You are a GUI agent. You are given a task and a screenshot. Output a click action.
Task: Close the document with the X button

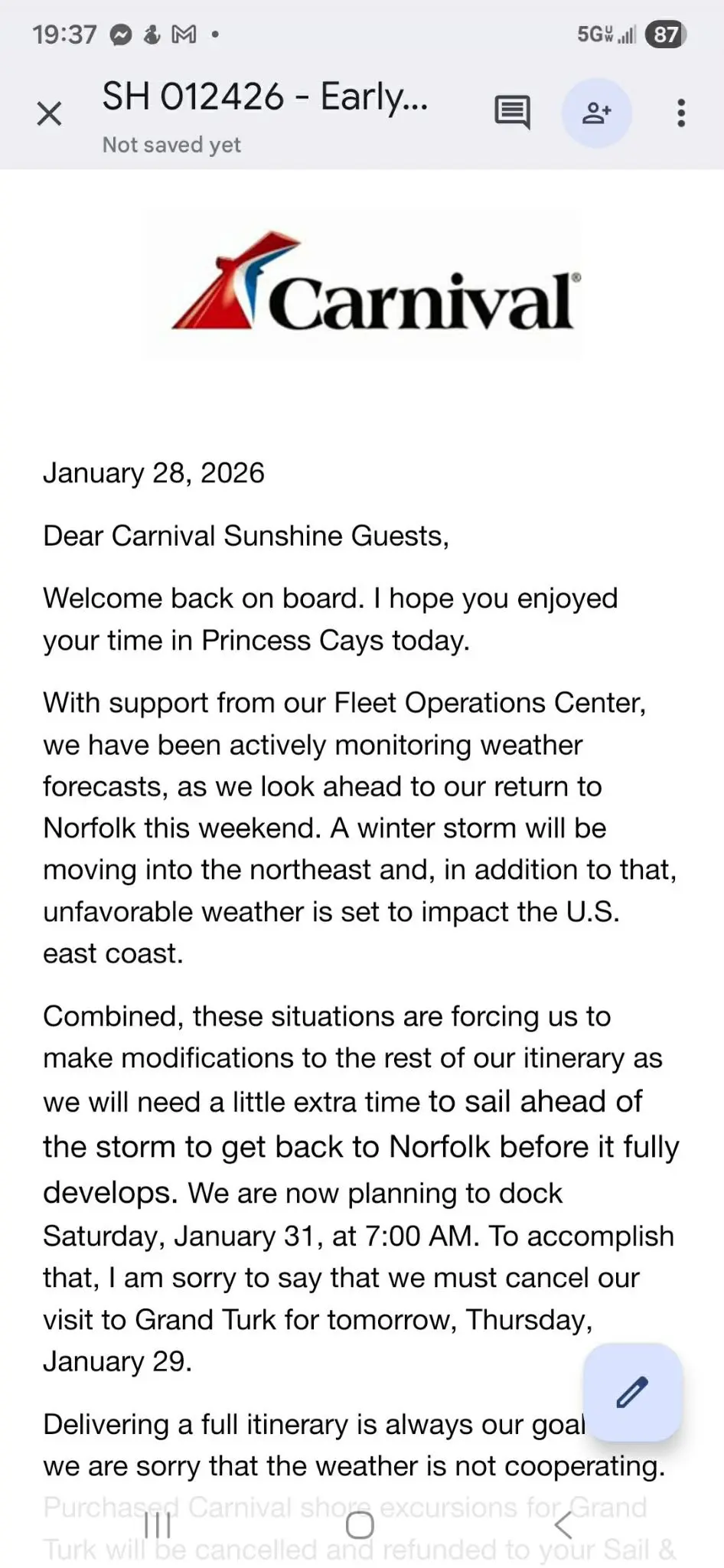tap(49, 112)
